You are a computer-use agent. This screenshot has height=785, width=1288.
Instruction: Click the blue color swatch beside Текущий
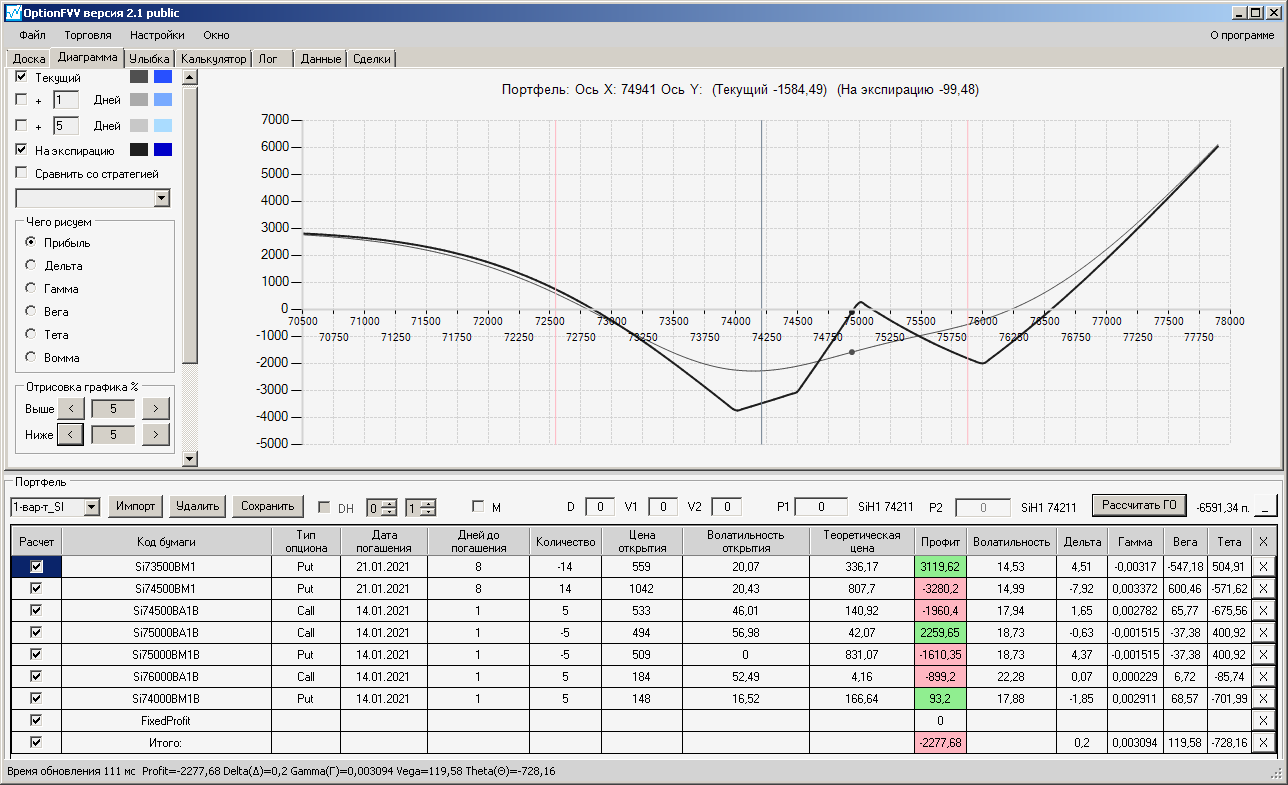tap(163, 77)
